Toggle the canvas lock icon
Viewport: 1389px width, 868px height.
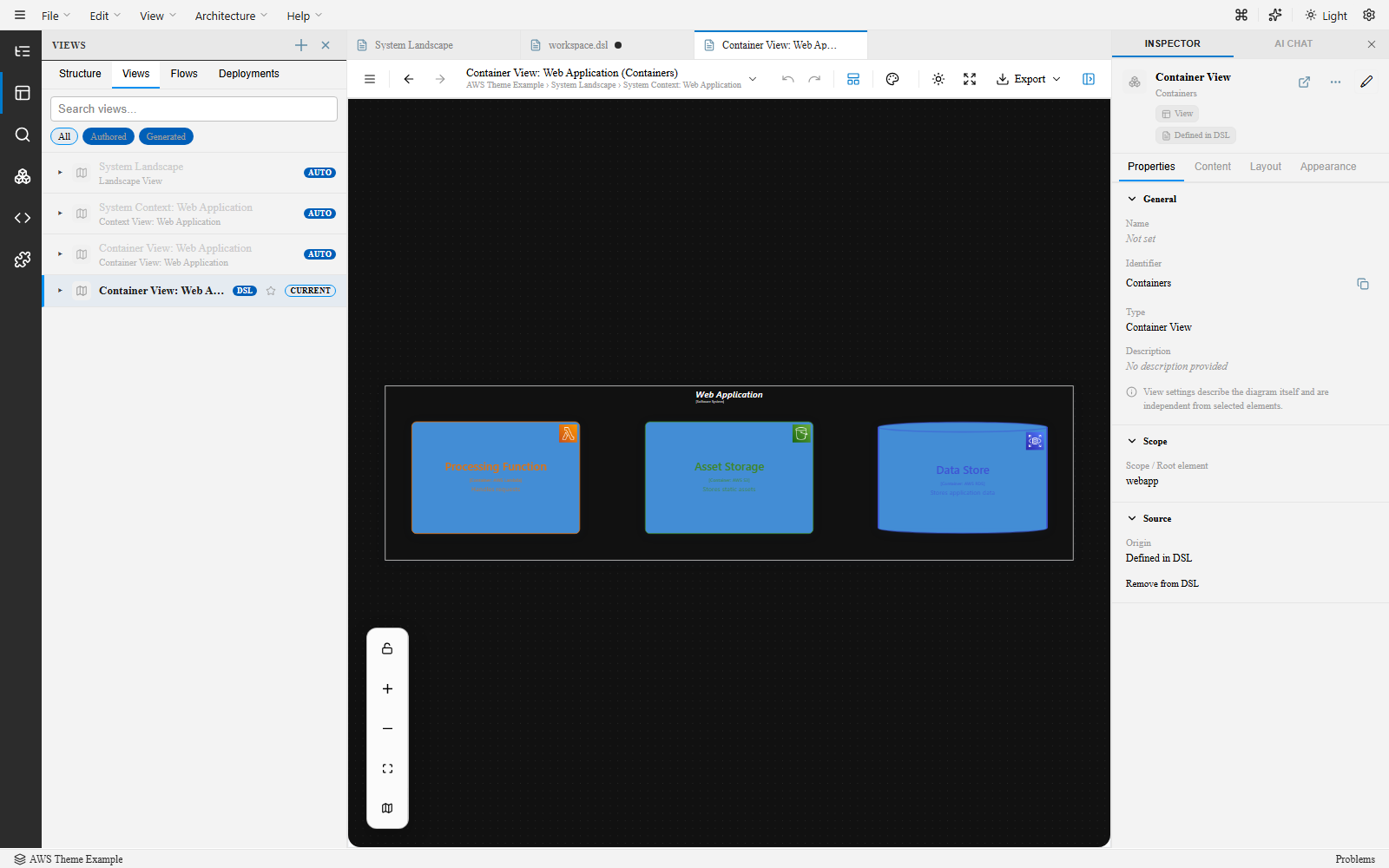click(x=387, y=648)
